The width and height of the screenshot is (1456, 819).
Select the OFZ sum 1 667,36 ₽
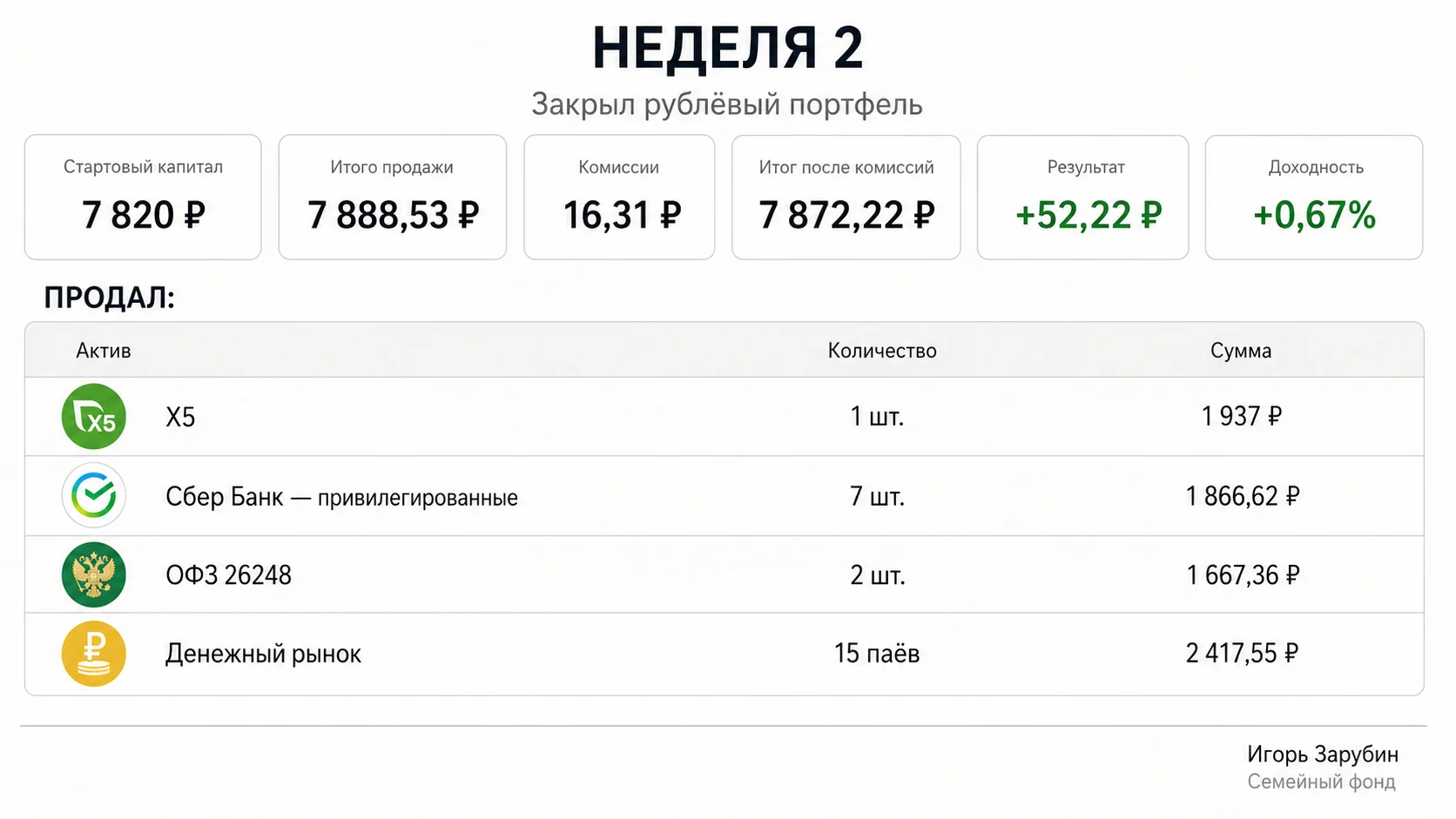[1243, 575]
